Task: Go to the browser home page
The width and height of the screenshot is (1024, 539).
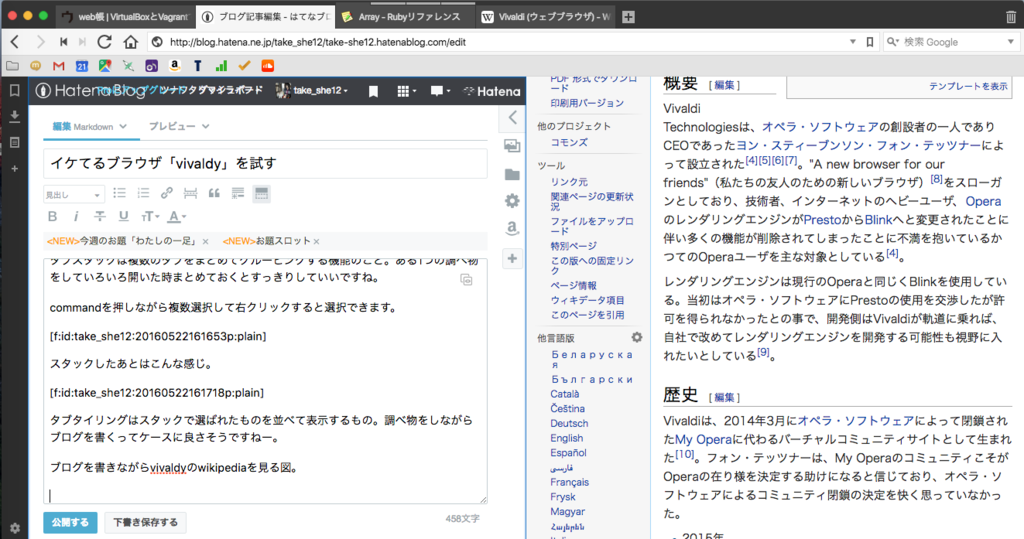Action: pyautogui.click(x=131, y=42)
